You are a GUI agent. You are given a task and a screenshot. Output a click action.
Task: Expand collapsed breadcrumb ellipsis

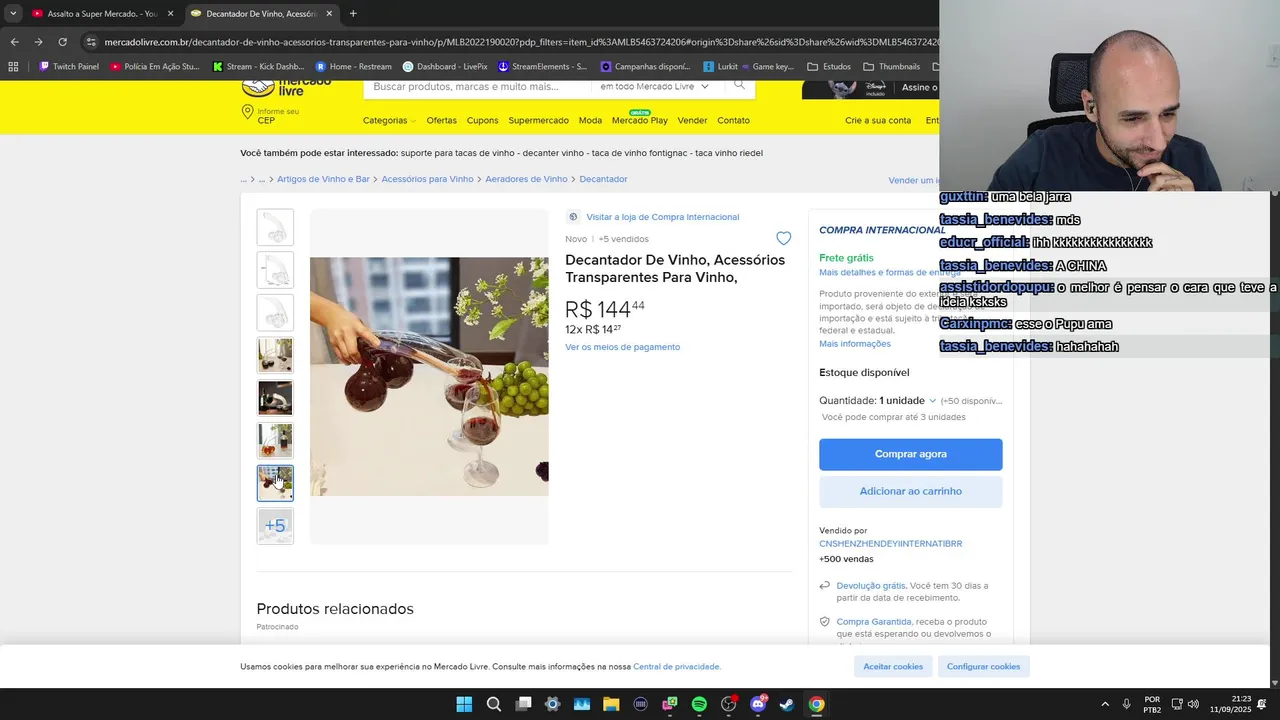click(x=243, y=179)
